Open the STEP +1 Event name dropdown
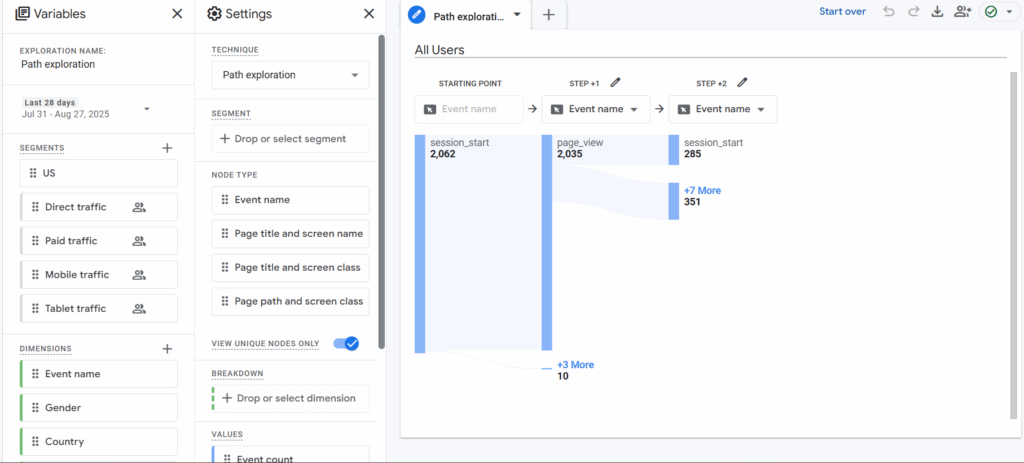Screen dimensions: 1024x463 [596, 109]
